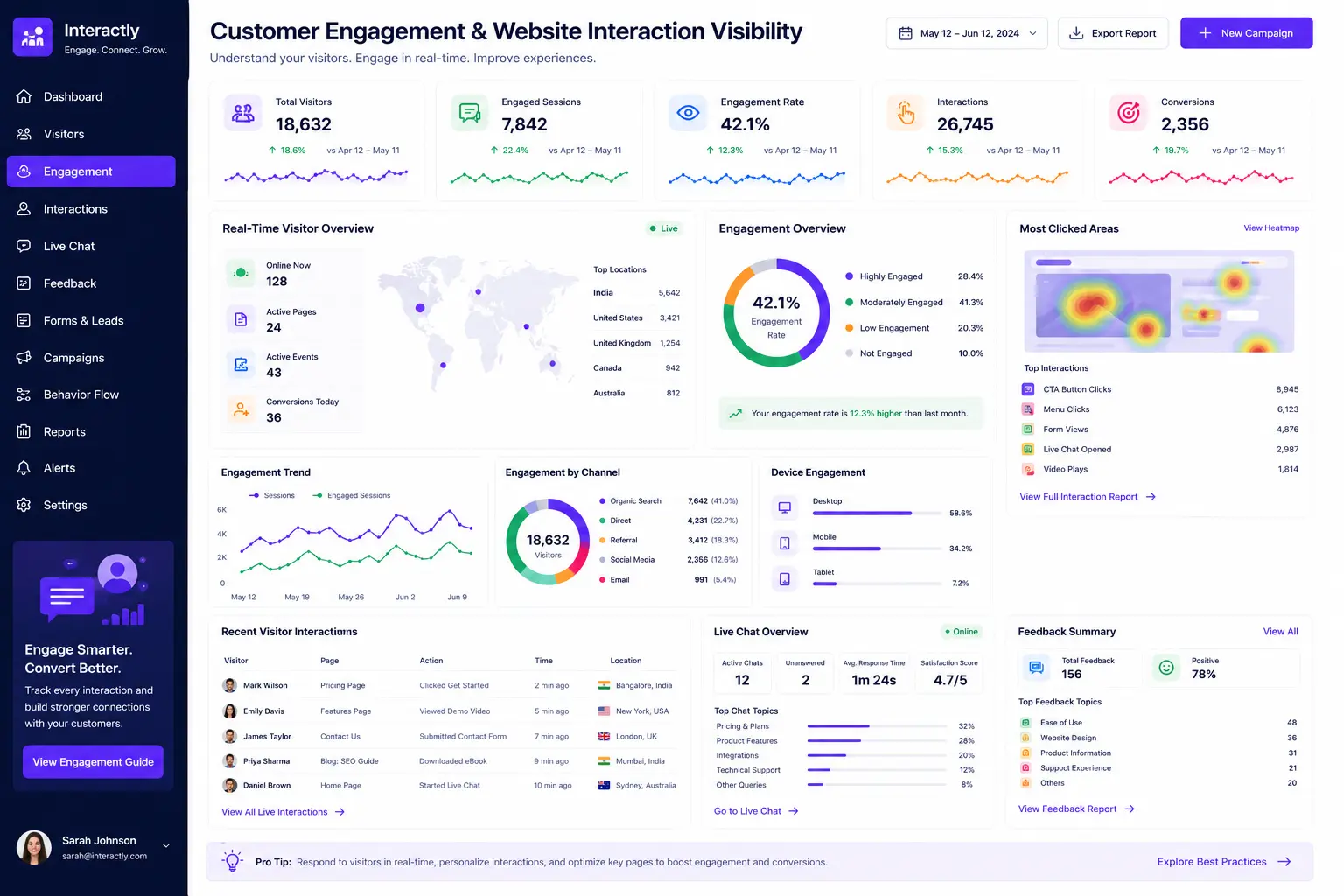Screen dimensions: 1344x896
Task: Open View All Live Interactions link
Action: (283, 812)
